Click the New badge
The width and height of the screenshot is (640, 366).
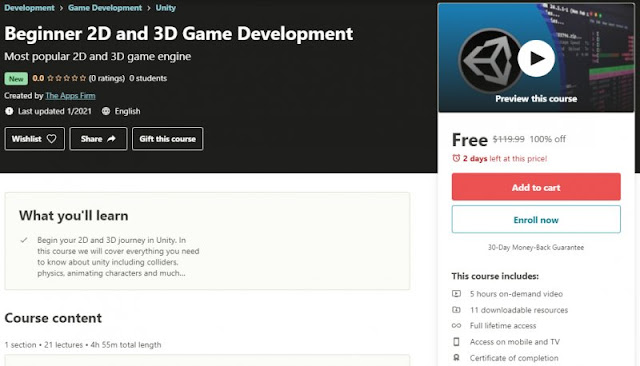16,79
